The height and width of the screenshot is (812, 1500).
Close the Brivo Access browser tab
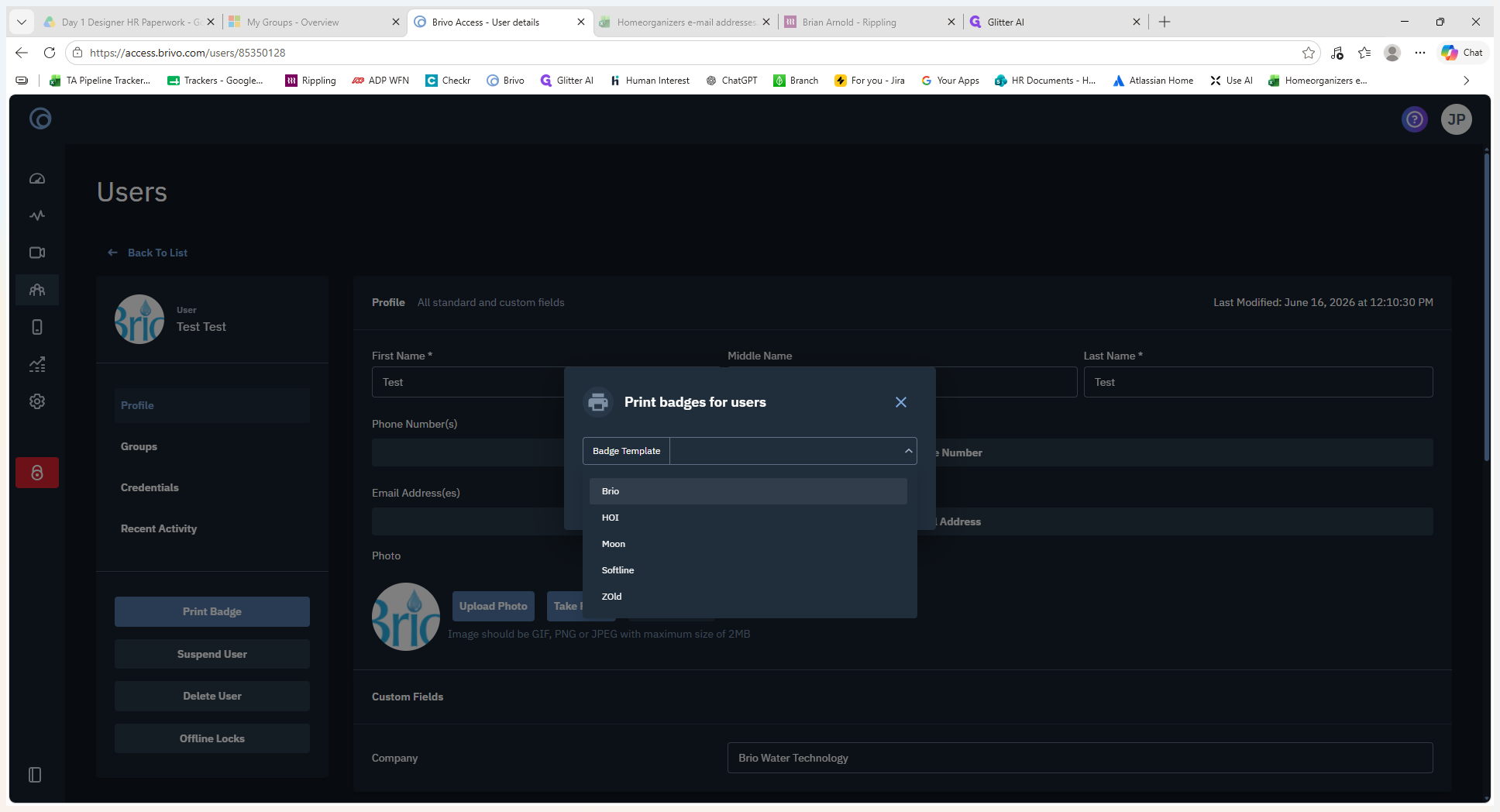point(581,22)
